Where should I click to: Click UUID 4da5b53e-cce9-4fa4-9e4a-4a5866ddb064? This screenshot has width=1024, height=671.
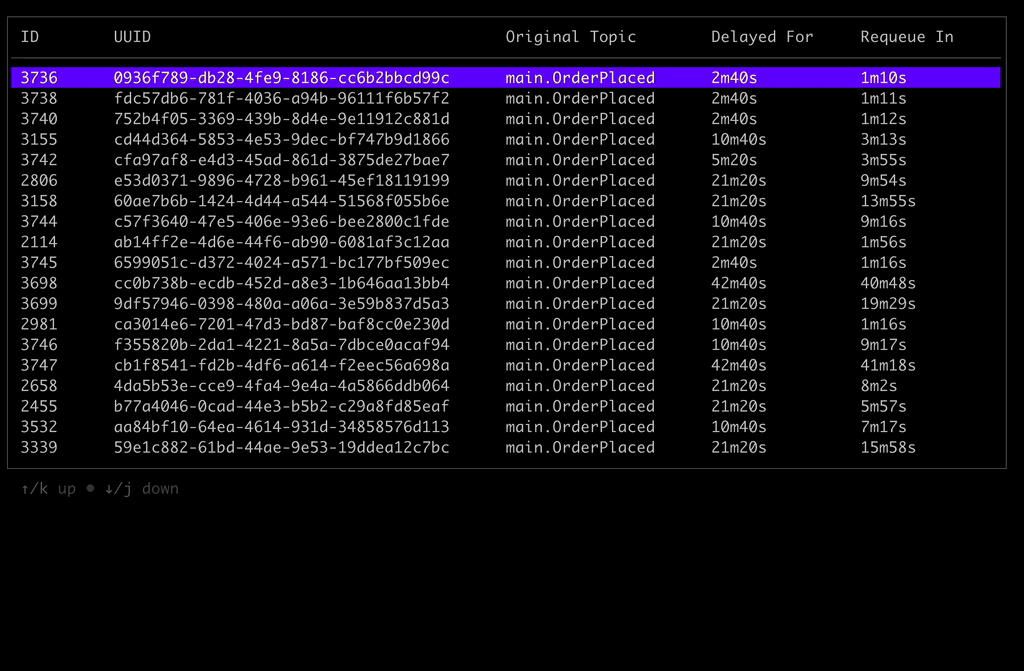point(281,386)
